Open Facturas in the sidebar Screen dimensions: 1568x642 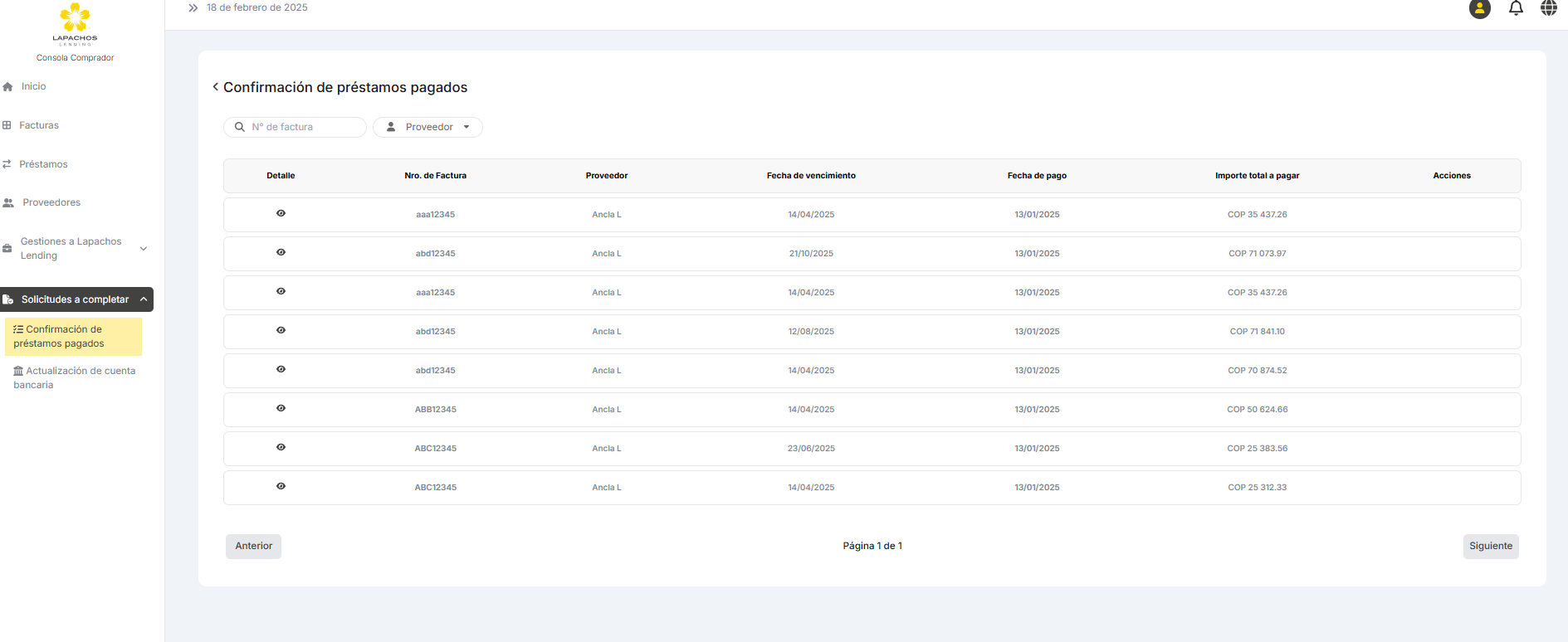pos(39,125)
